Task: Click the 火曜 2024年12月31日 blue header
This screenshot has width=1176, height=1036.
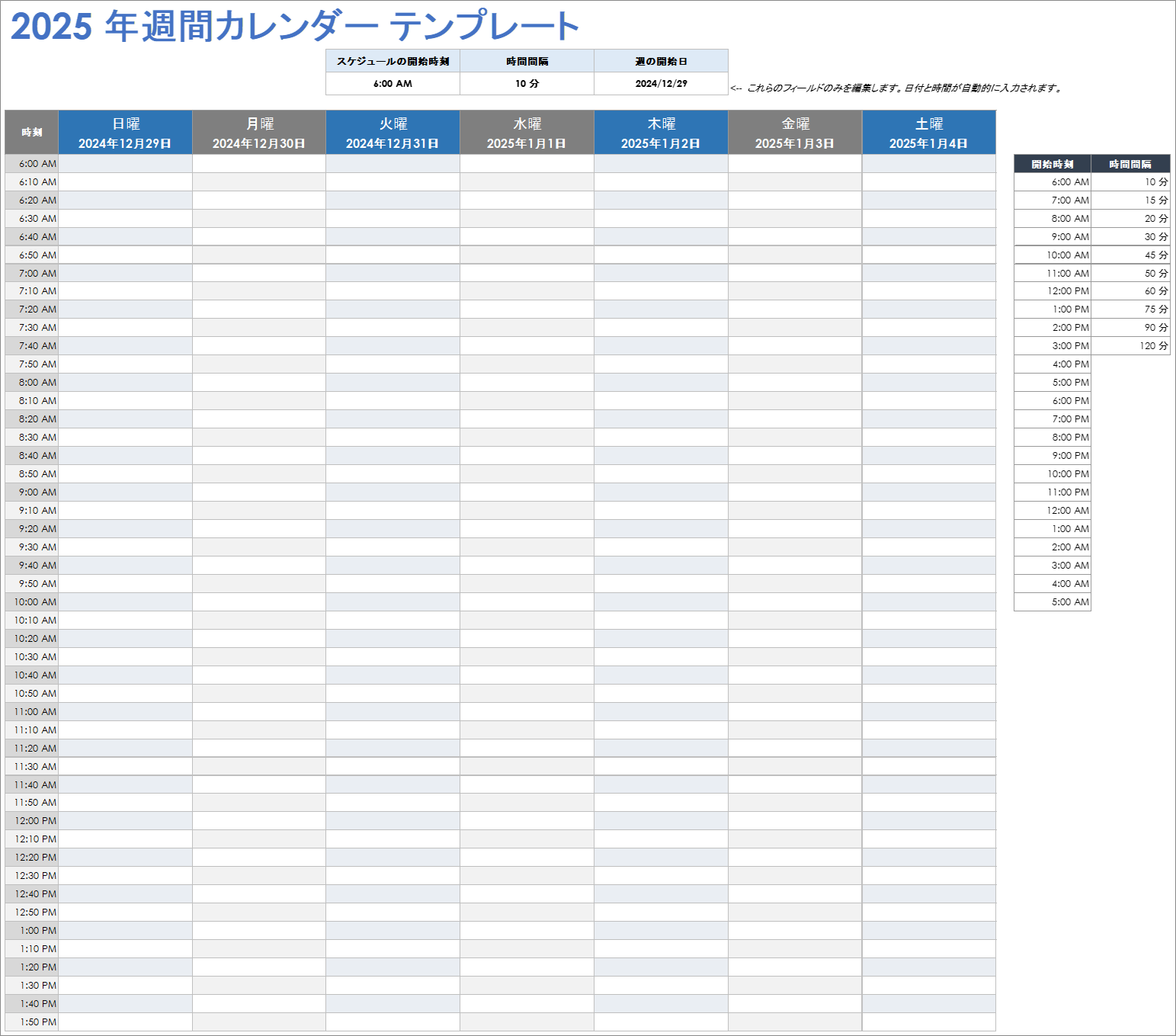Action: coord(393,132)
